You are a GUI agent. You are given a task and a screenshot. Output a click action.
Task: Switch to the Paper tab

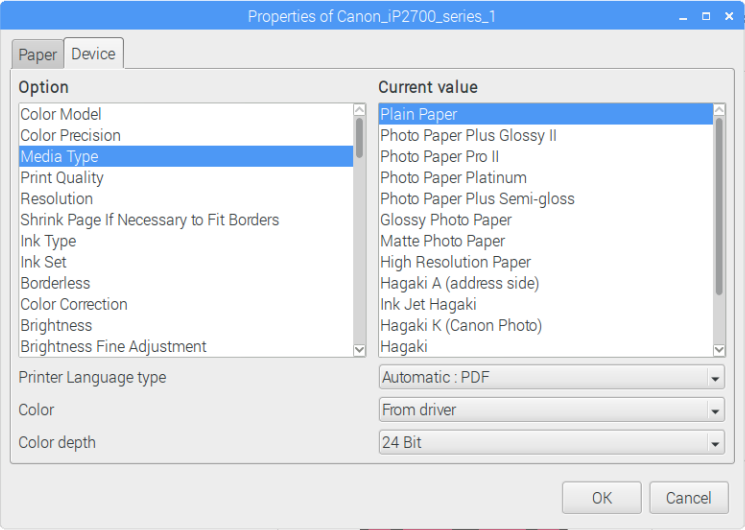click(38, 55)
